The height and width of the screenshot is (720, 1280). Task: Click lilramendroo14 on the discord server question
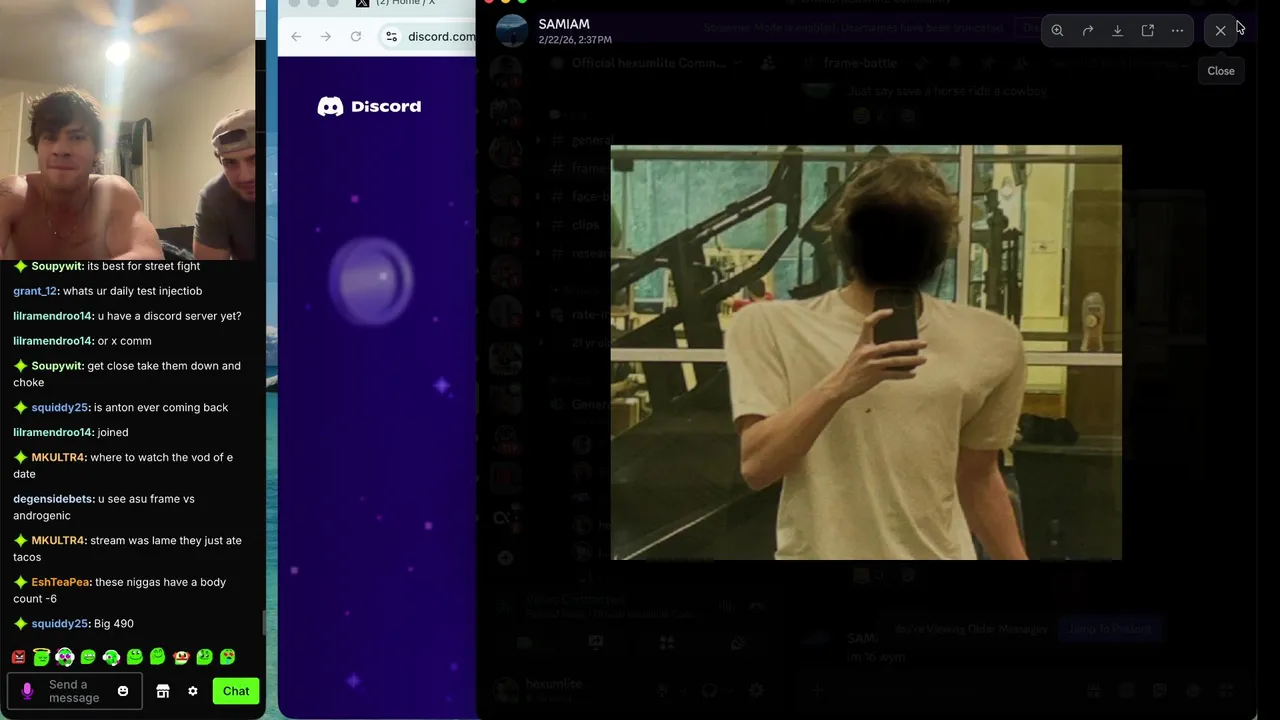(x=53, y=316)
